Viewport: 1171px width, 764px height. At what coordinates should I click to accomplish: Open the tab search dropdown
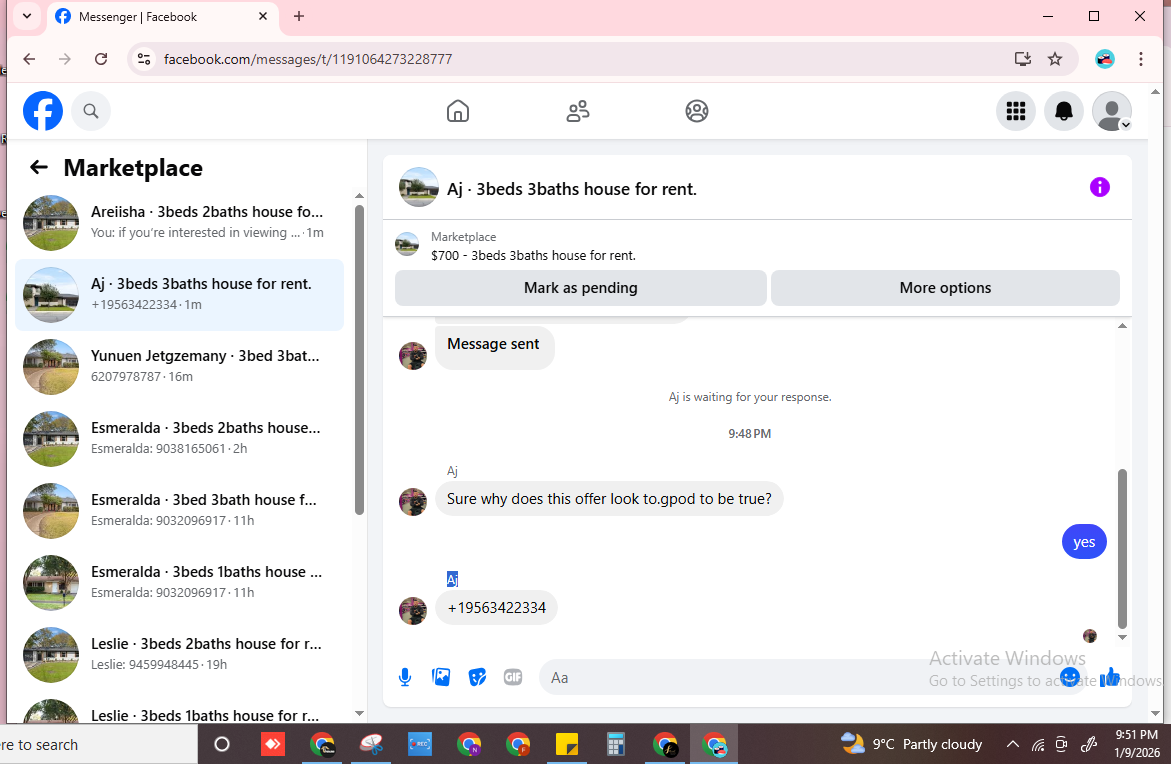pyautogui.click(x=27, y=16)
